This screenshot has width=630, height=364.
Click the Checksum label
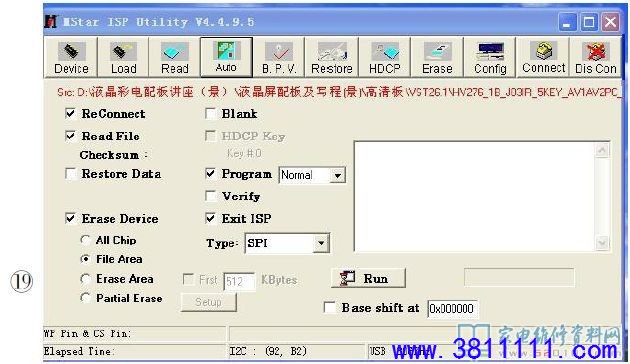coord(114,155)
